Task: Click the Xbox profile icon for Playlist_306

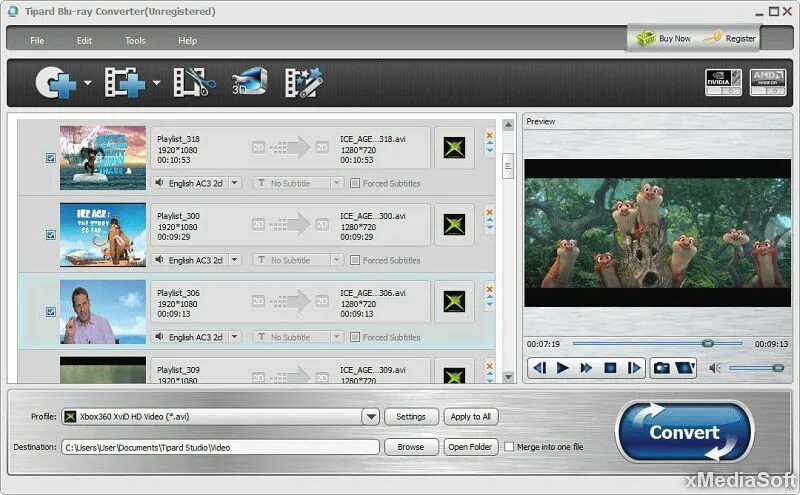Action: (x=454, y=302)
